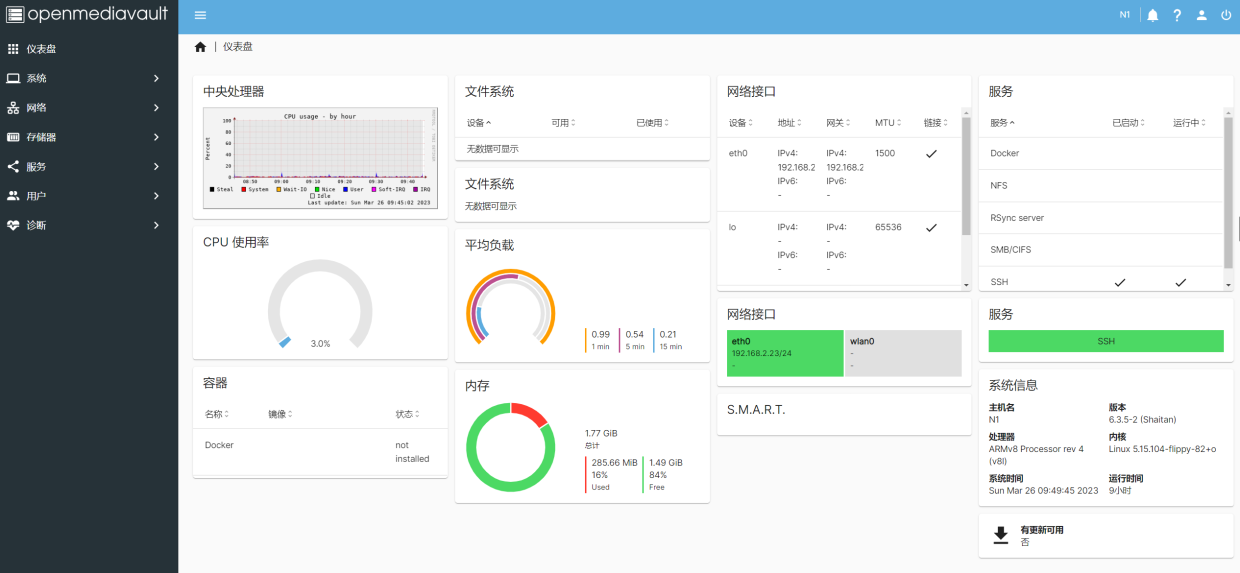
Task: Sort file system table by 设备
Action: pos(479,123)
